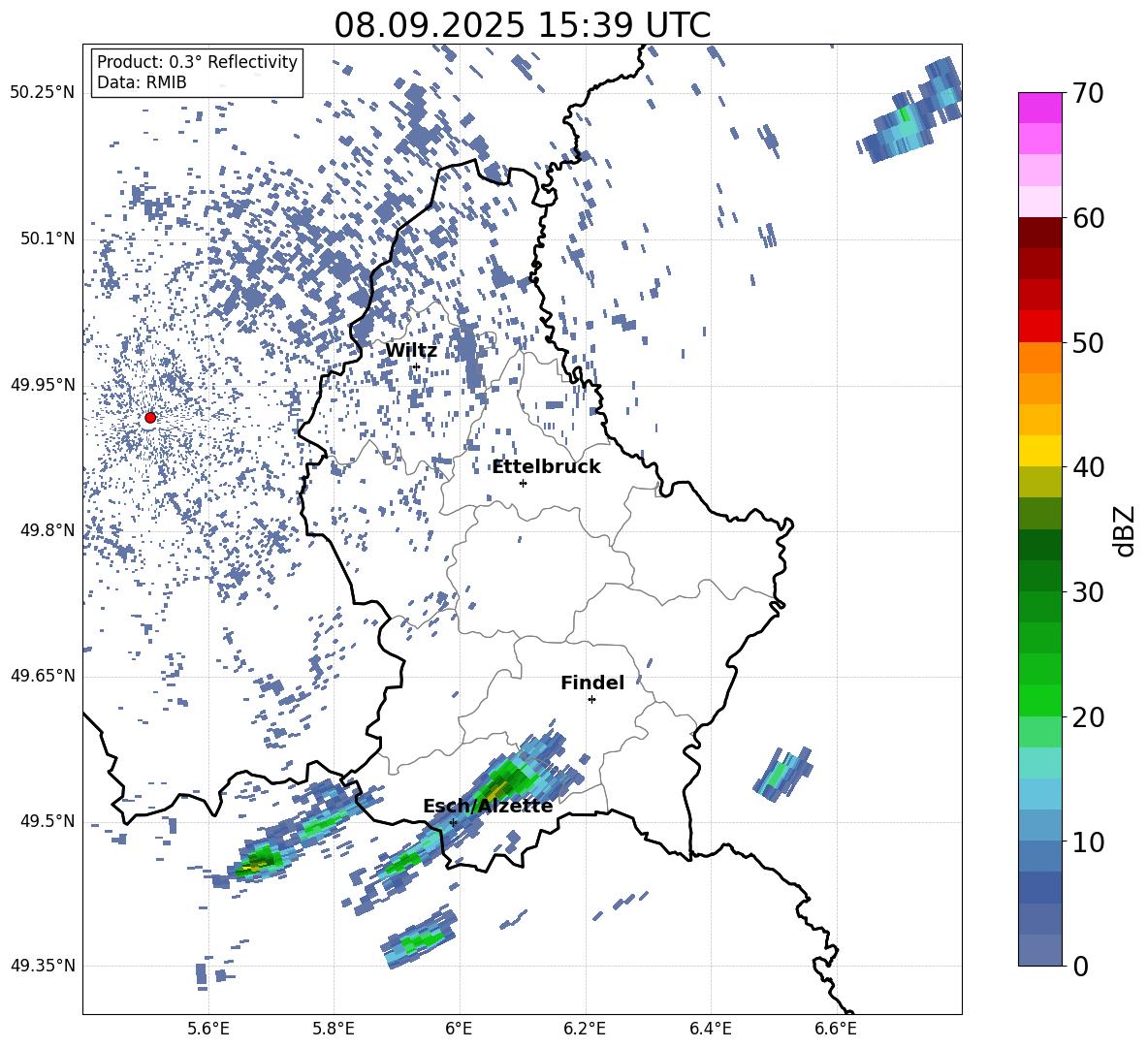
Task: Click the Findel station cross marker
Action: tap(591, 700)
